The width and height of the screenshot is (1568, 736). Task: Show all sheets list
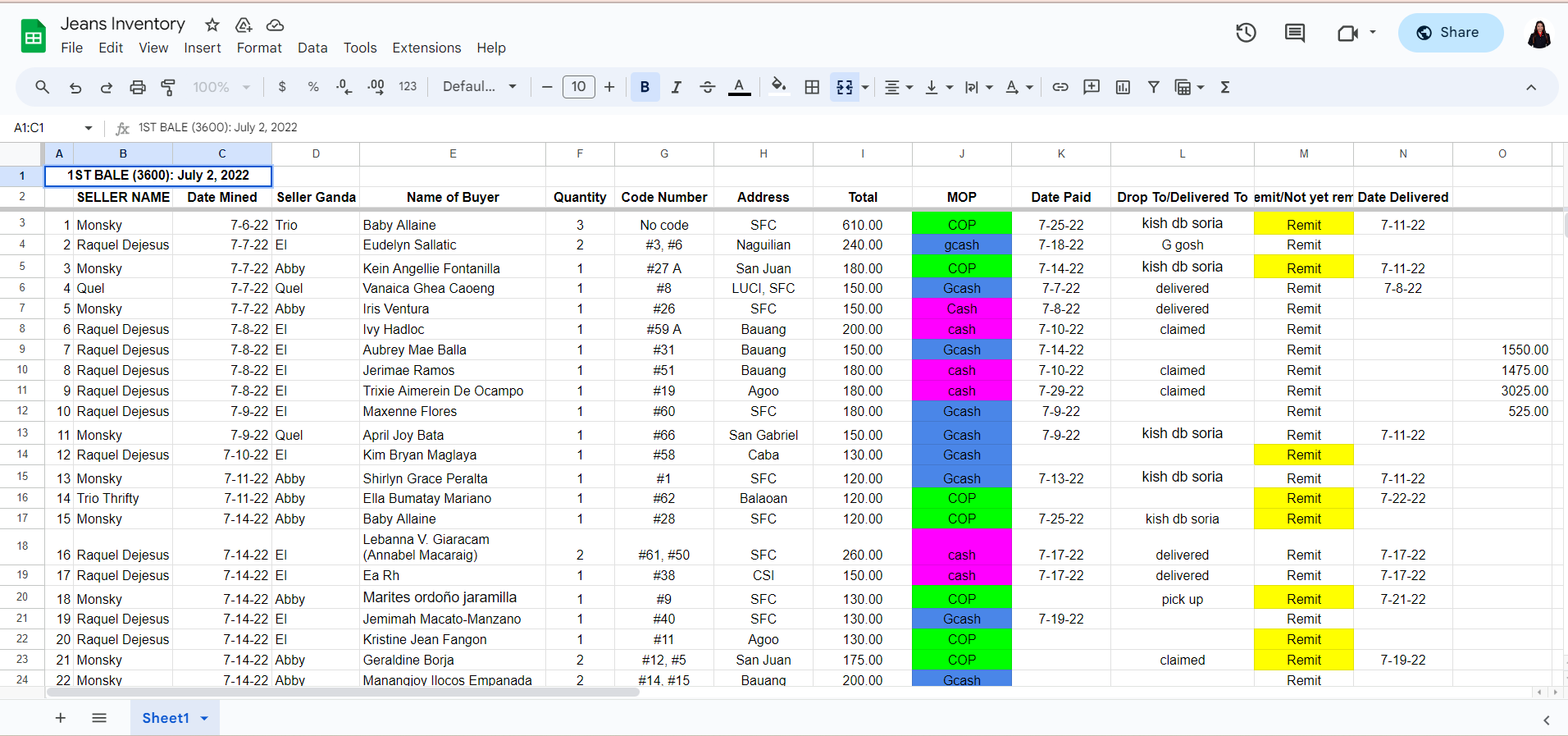(99, 718)
